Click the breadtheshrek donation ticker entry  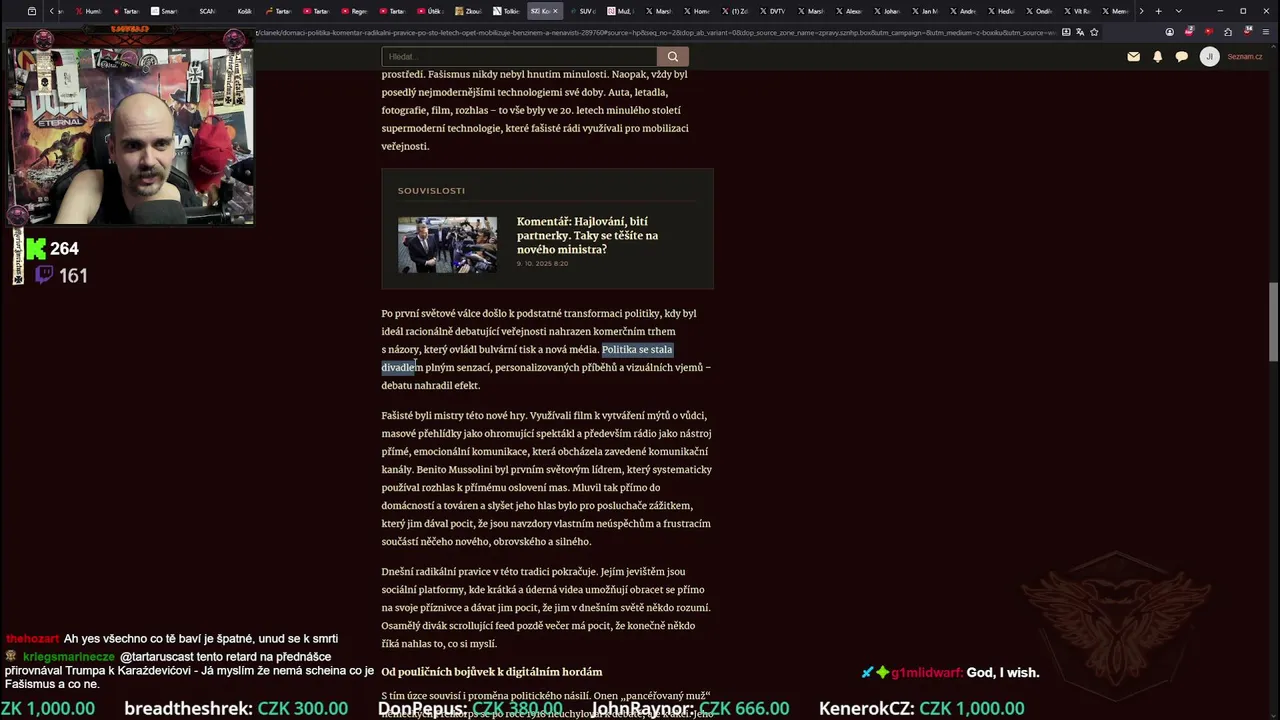pyautogui.click(x=236, y=708)
